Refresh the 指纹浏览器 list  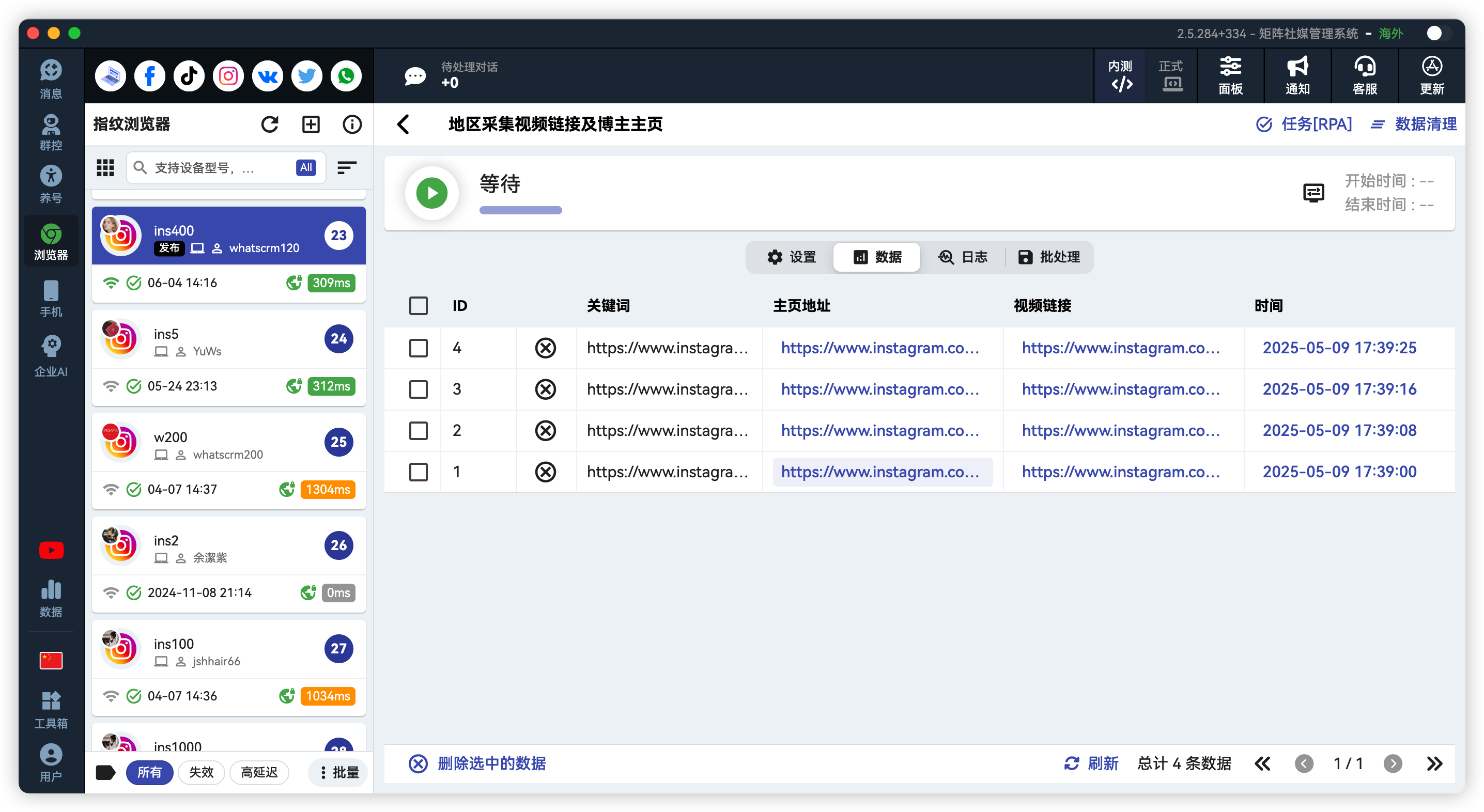(x=270, y=124)
